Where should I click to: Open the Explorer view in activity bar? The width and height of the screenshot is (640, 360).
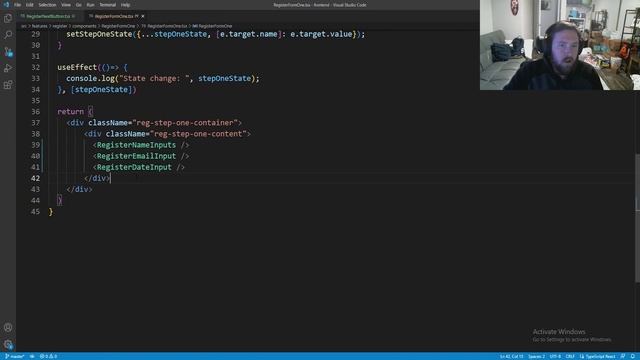[8, 18]
